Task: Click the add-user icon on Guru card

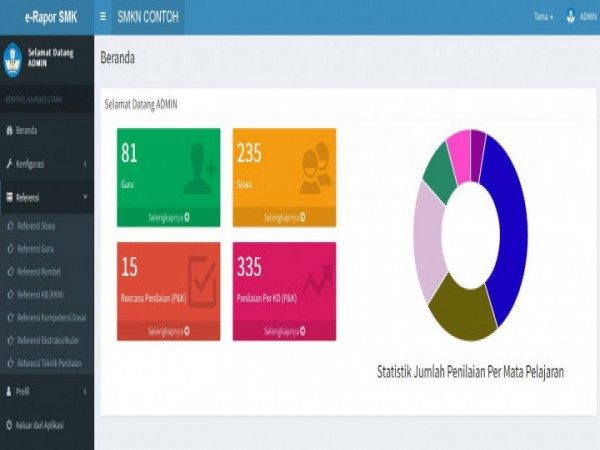Action: tap(200, 168)
